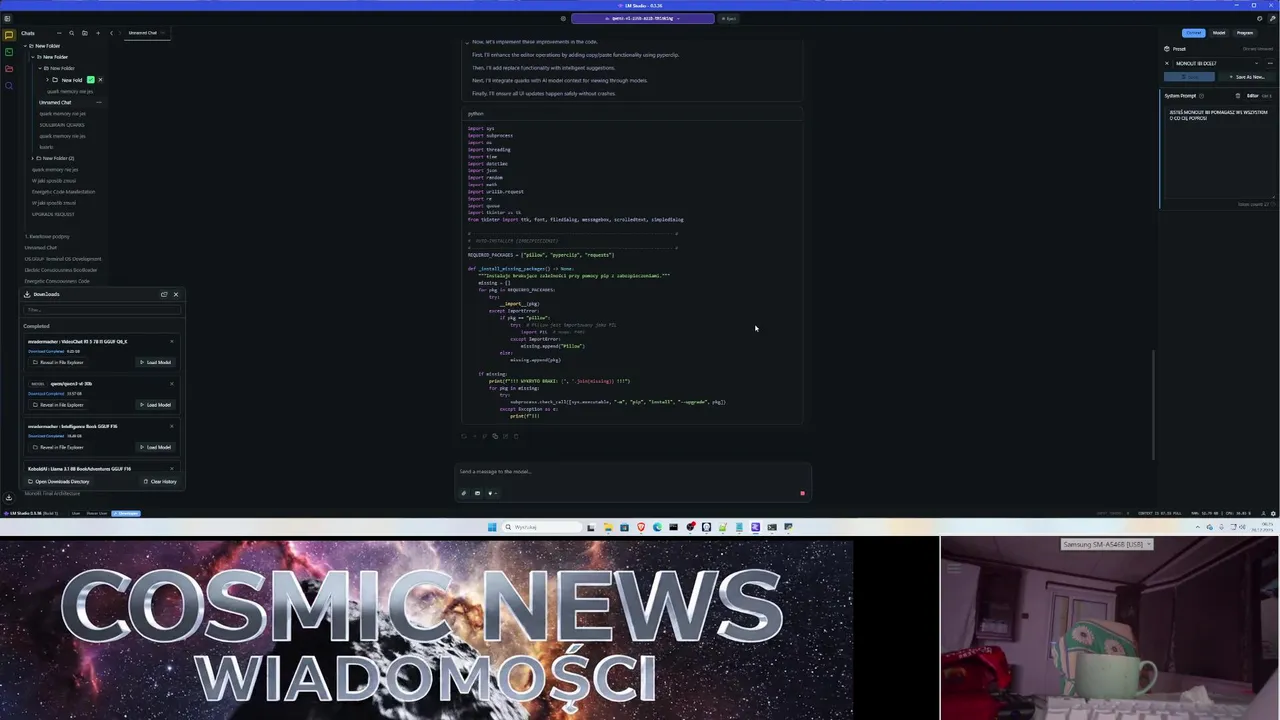The height and width of the screenshot is (720, 1280).
Task: Open the MONOLIT preset dropdown
Action: click(1217, 63)
